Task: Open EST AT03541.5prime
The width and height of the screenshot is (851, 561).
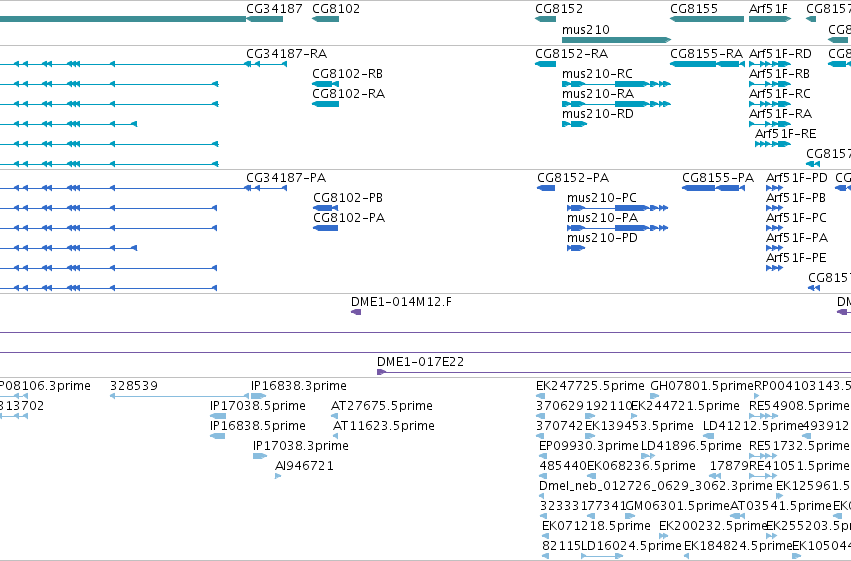Action: (x=780, y=507)
